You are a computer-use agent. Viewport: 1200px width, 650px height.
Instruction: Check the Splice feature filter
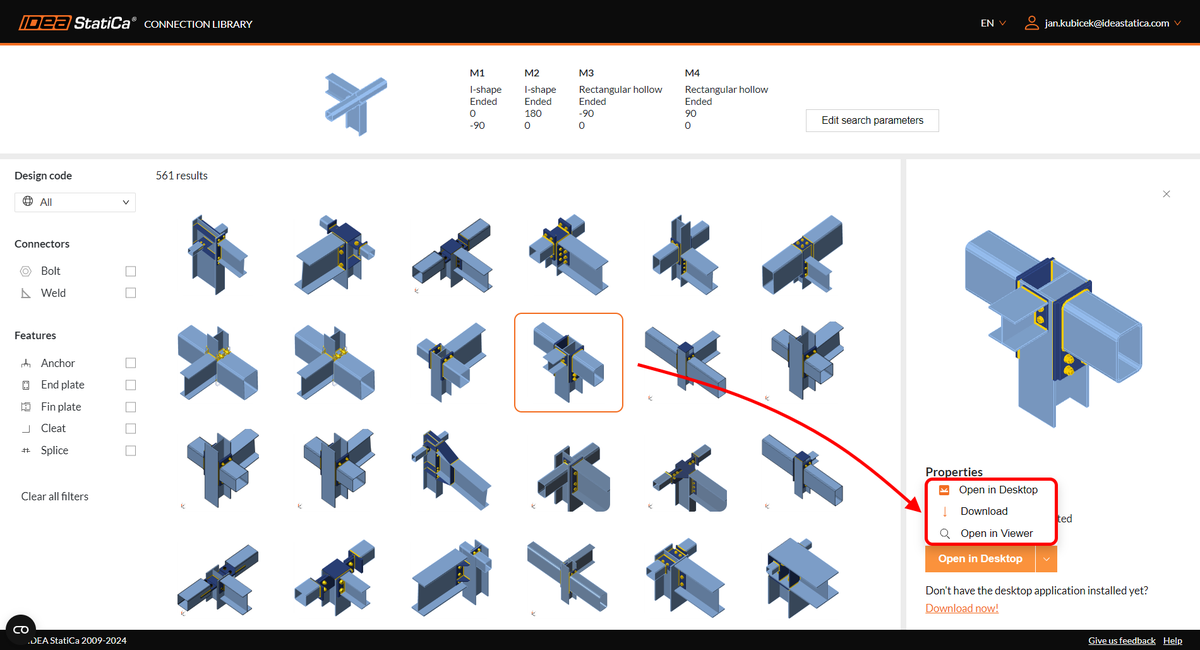(130, 450)
